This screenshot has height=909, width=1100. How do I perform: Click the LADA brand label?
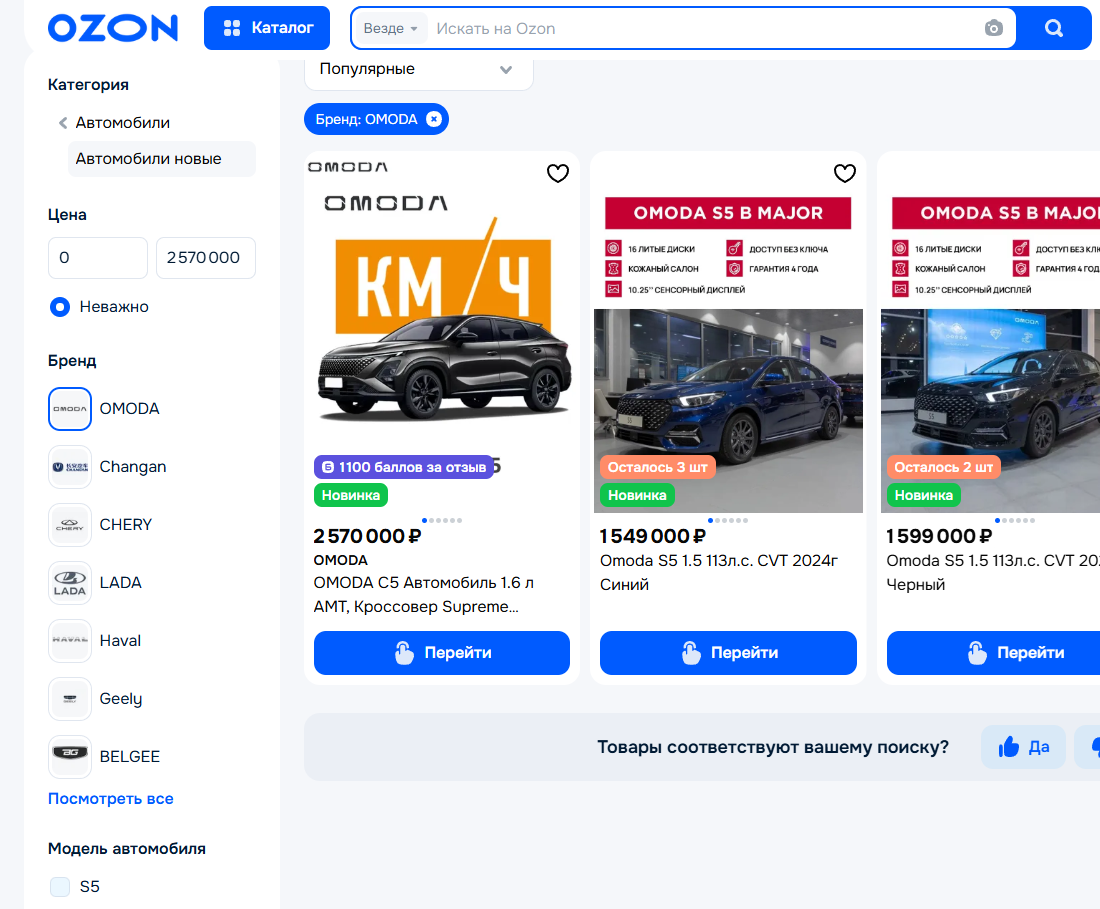121,583
